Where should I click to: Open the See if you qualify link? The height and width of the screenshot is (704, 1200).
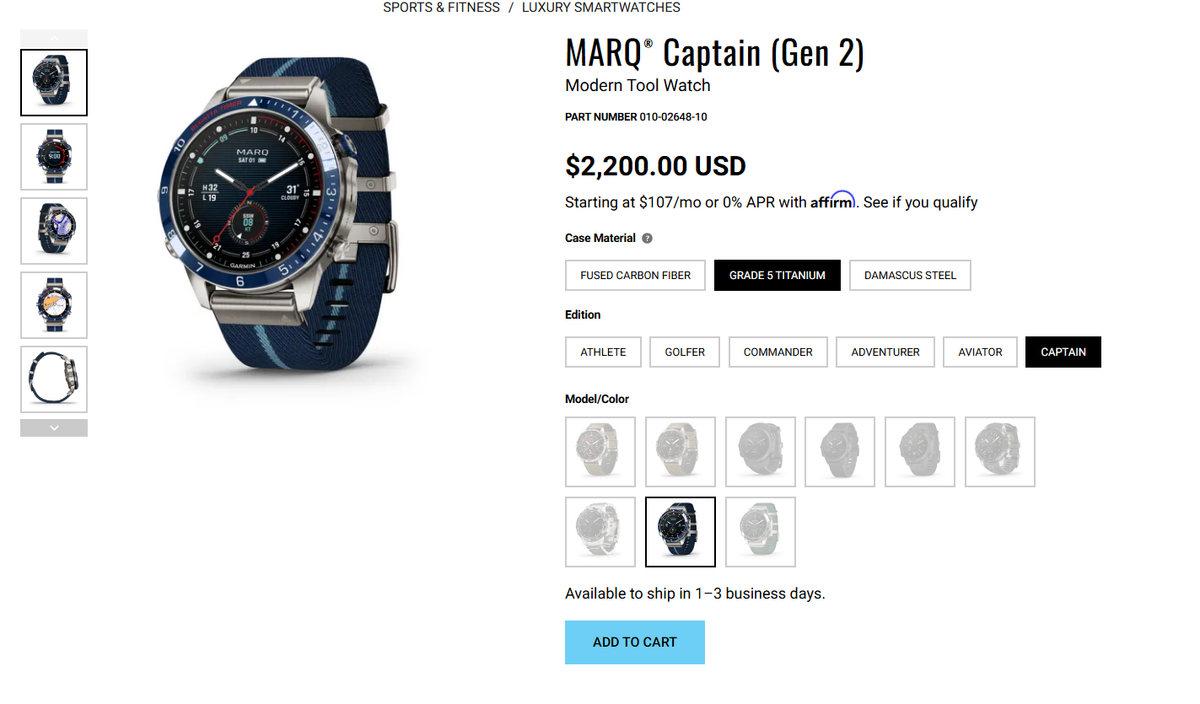coord(919,202)
